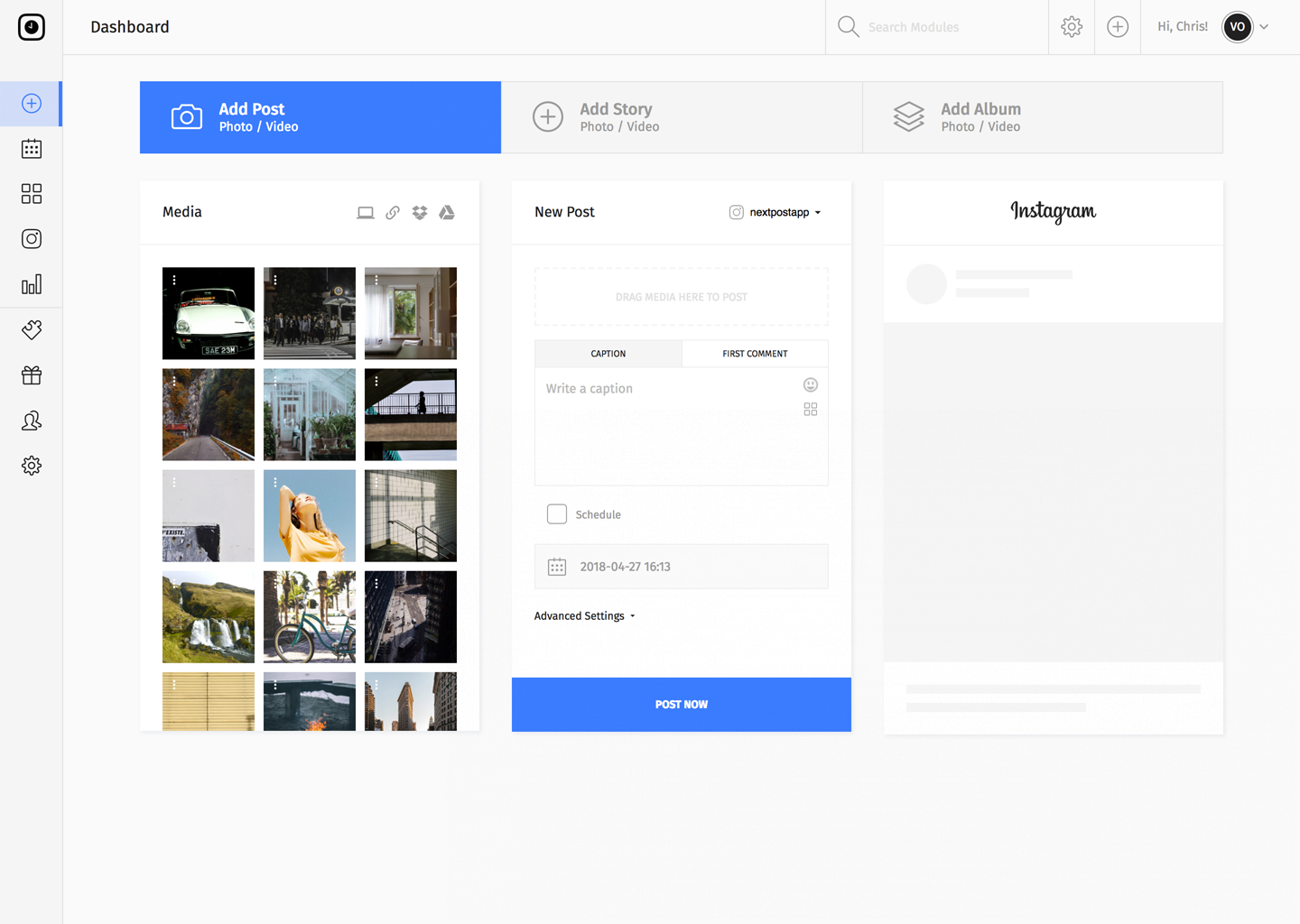
Task: Select the Google Drive media source icon
Action: [447, 213]
